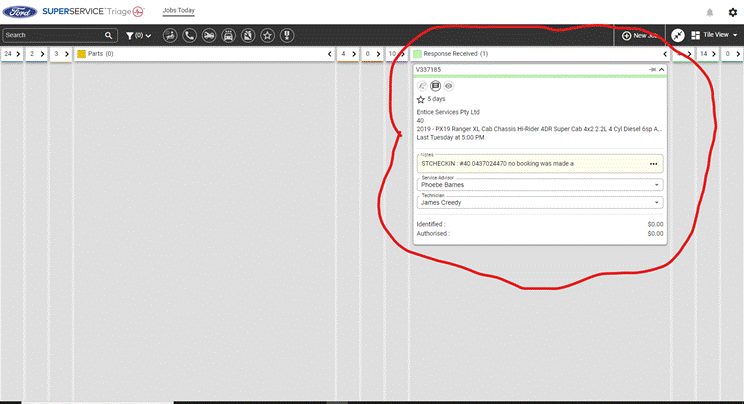Viewport: 744px width, 404px height.
Task: Collapse the Parts column chevron
Action: click(x=329, y=54)
